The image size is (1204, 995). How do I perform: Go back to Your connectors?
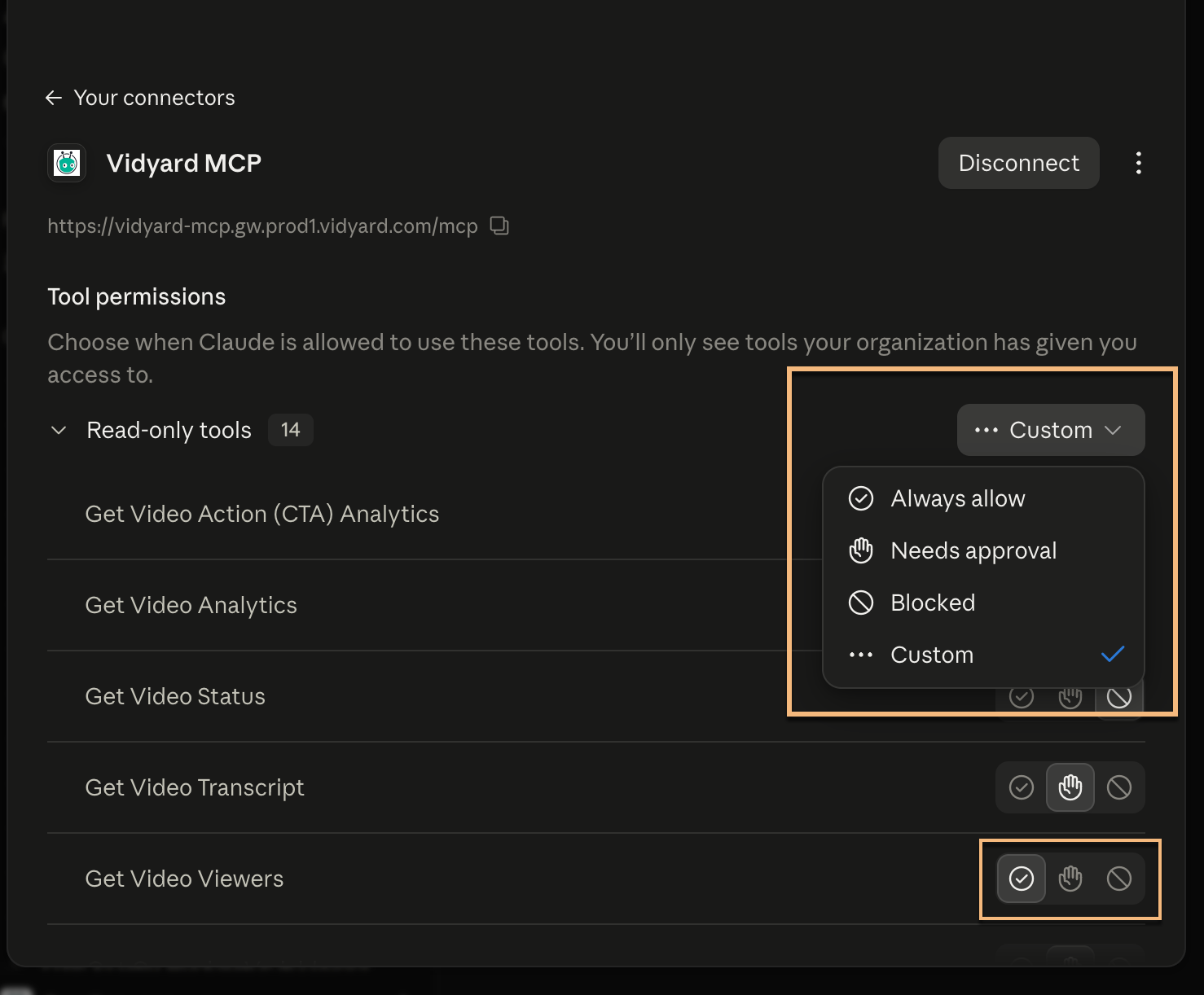click(x=140, y=98)
